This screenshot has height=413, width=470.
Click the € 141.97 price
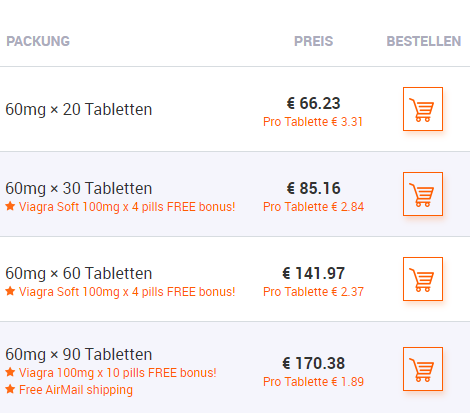(x=313, y=273)
